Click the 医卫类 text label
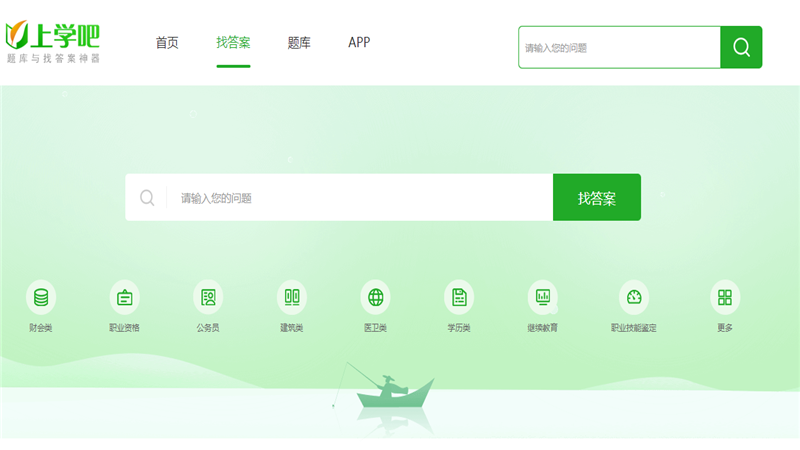 376,328
